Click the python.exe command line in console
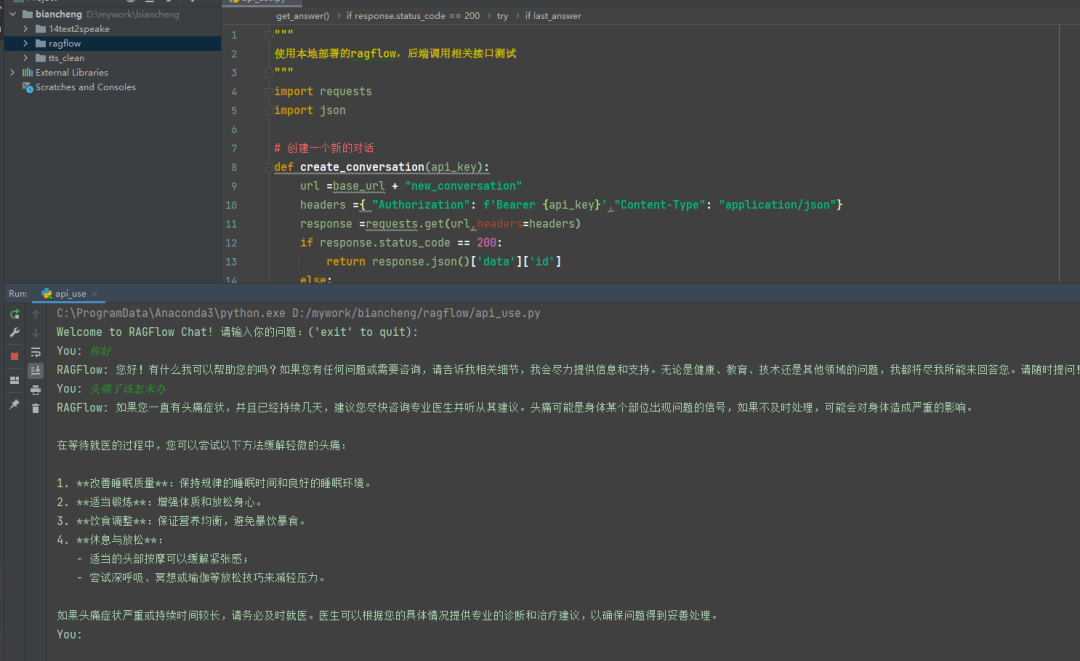 (298, 313)
